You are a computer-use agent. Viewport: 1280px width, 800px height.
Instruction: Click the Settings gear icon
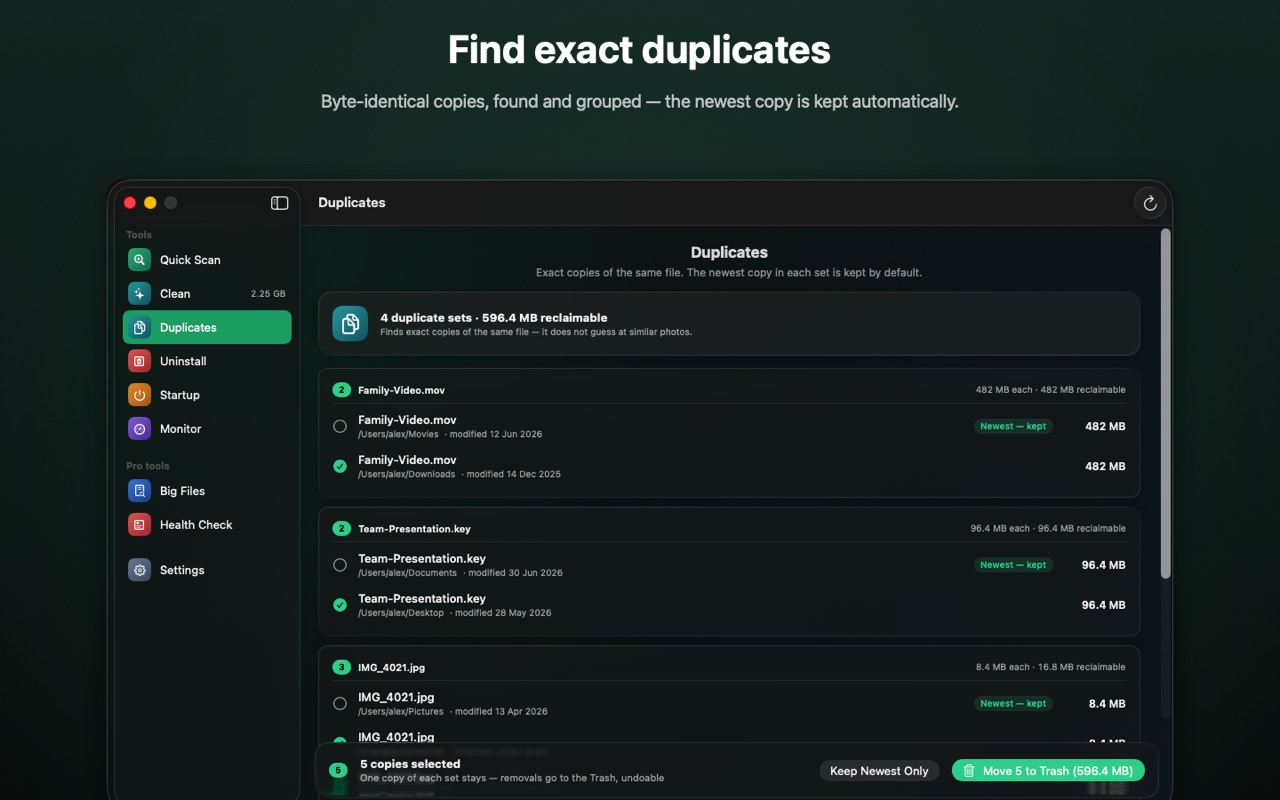[x=140, y=570]
